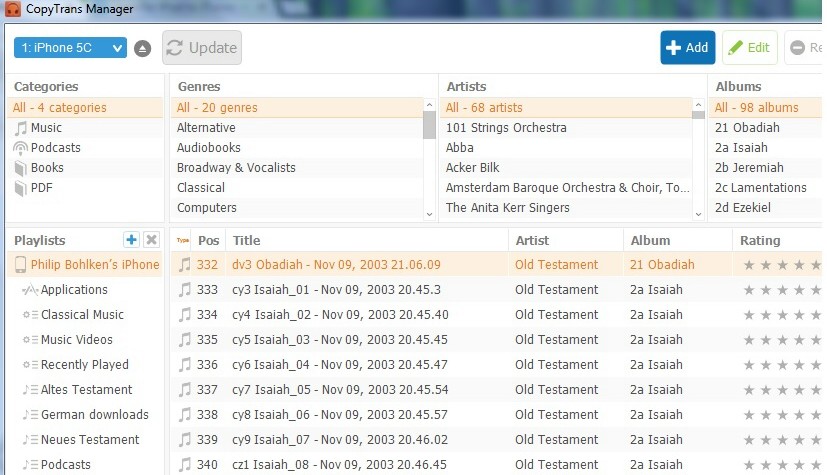Add a new playlist with plus icon
This screenshot has height=475, width=827.
pos(131,240)
